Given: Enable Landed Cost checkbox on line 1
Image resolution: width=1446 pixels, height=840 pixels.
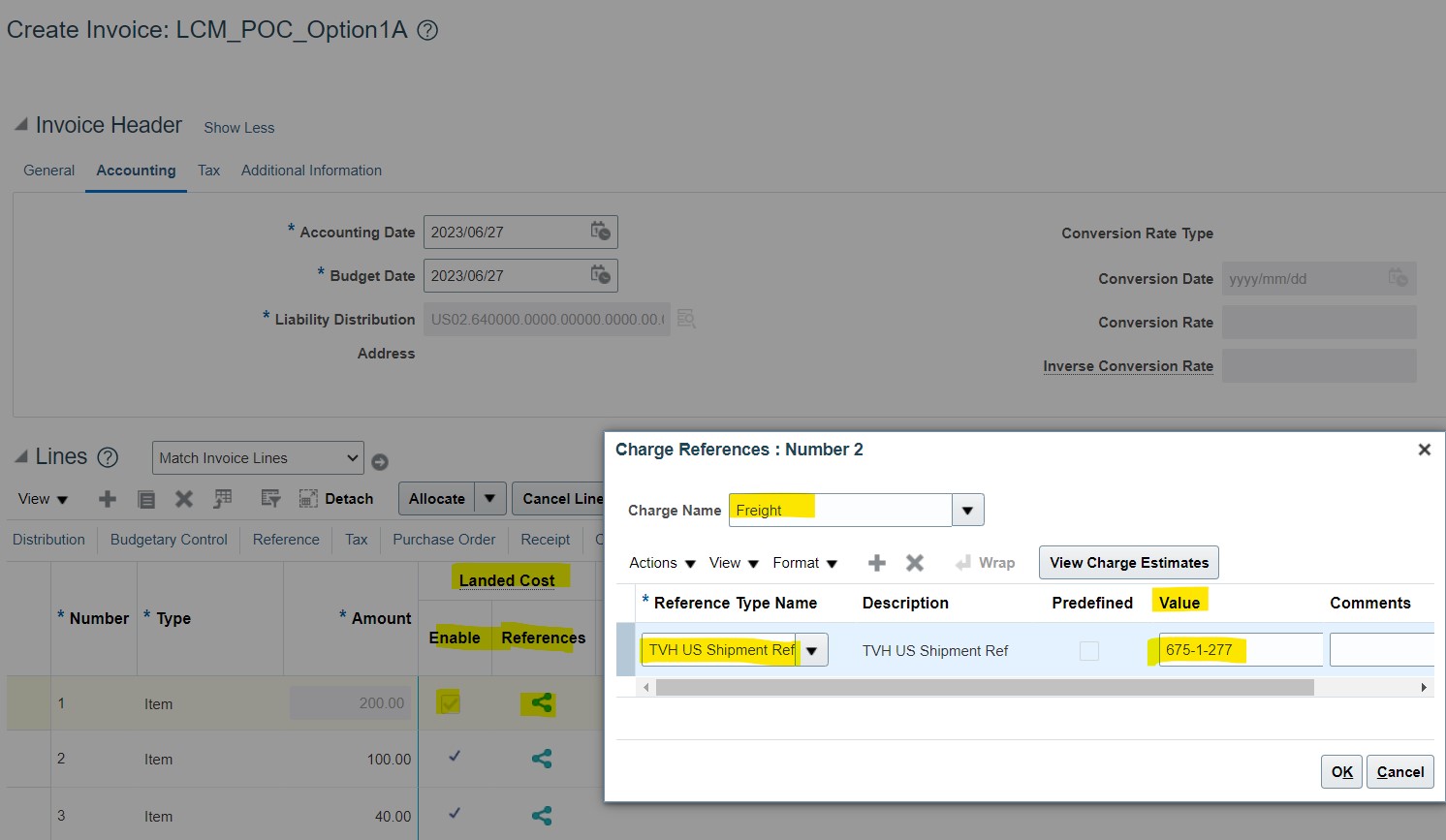Looking at the screenshot, I should [447, 702].
